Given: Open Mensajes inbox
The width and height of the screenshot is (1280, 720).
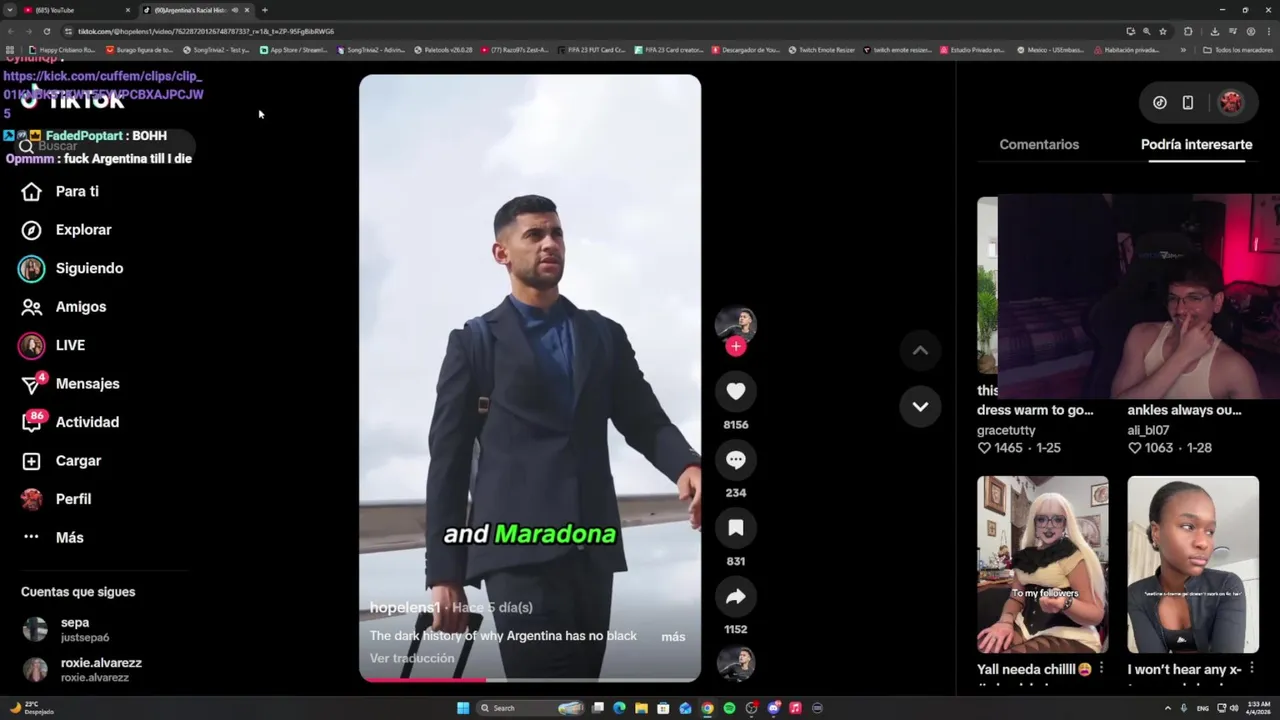Looking at the screenshot, I should [x=70, y=384].
